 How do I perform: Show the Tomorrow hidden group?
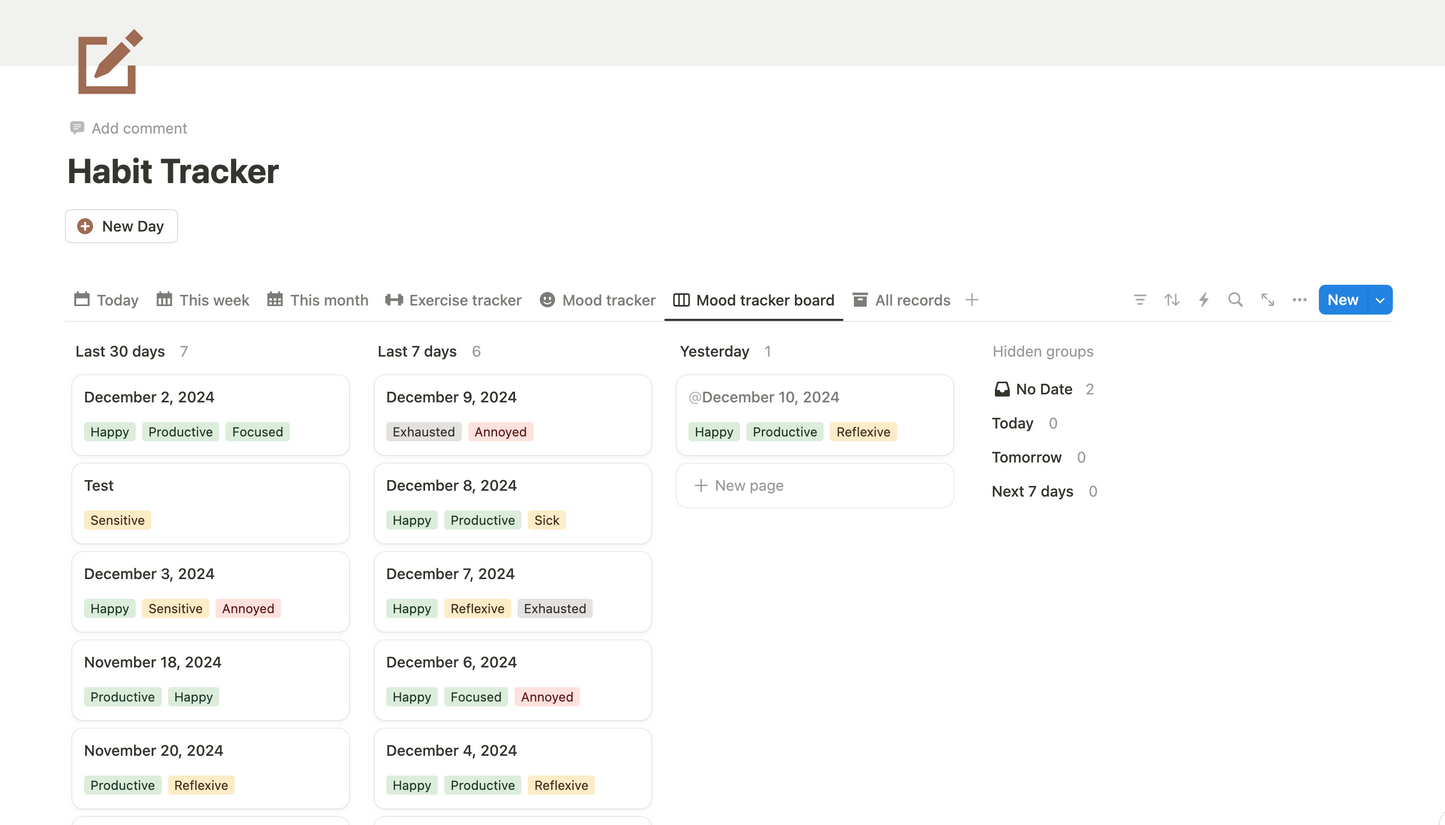[x=1026, y=457]
